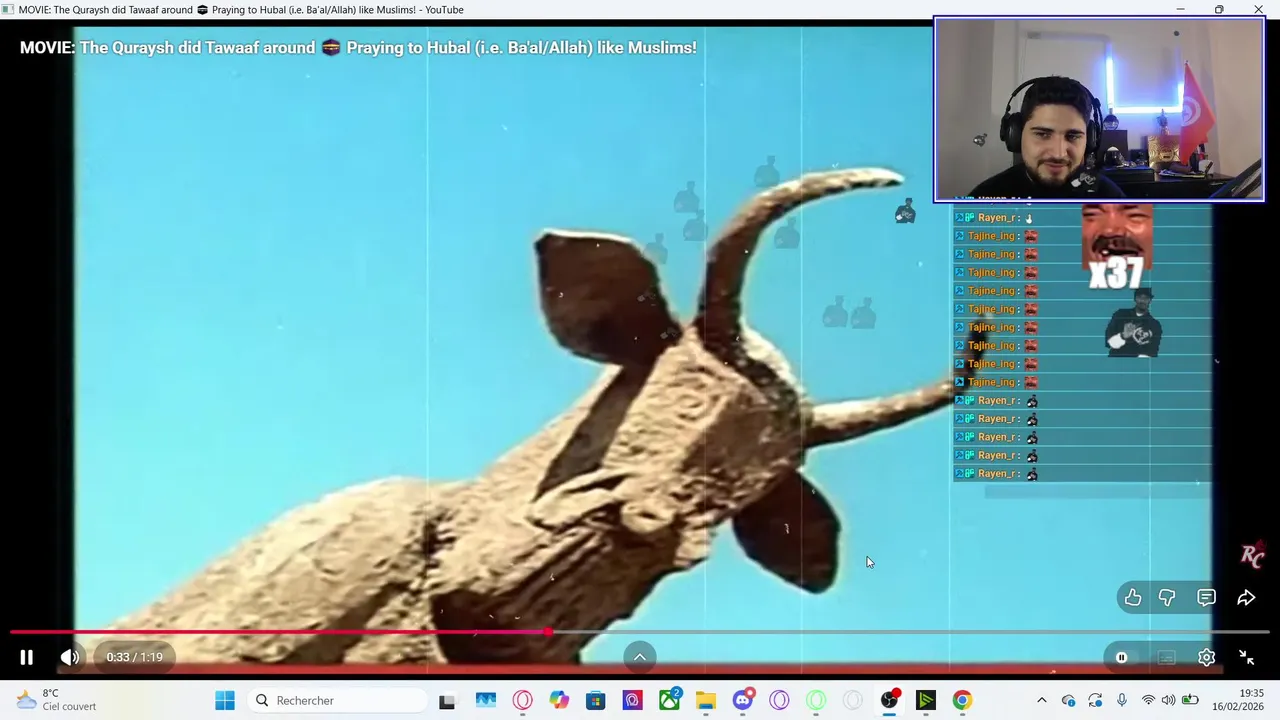Image resolution: width=1280 pixels, height=720 pixels.
Task: Toggle the autoplay switch
Action: tap(1121, 657)
